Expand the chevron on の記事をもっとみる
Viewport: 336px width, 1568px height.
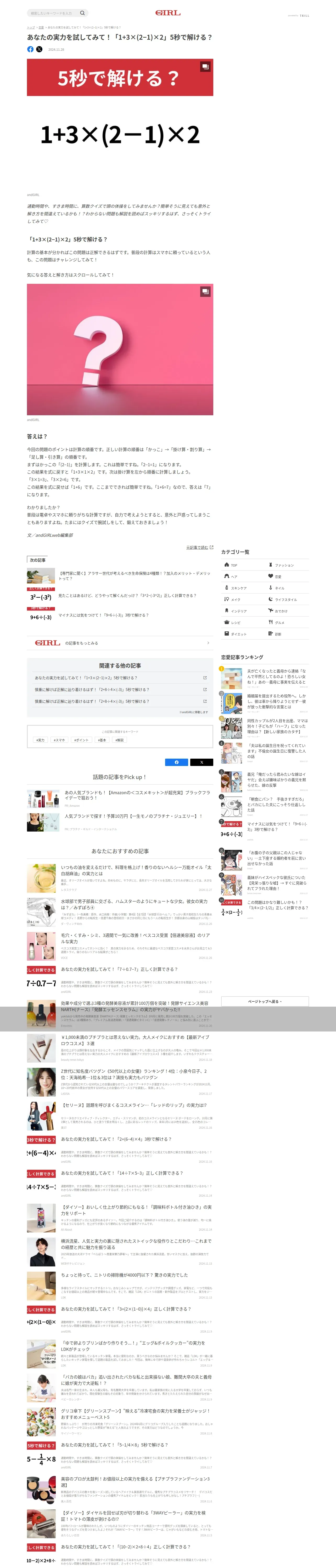[208, 643]
